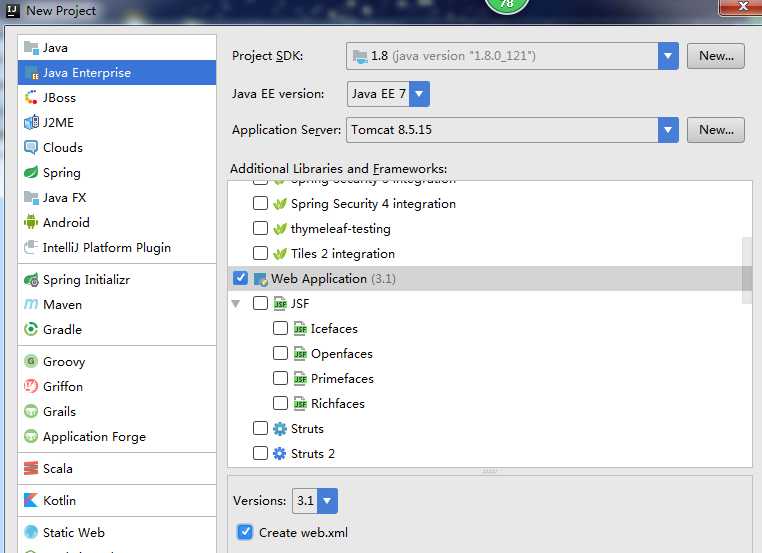Check the Icefaces checkbox
The height and width of the screenshot is (553, 762).
(280, 328)
